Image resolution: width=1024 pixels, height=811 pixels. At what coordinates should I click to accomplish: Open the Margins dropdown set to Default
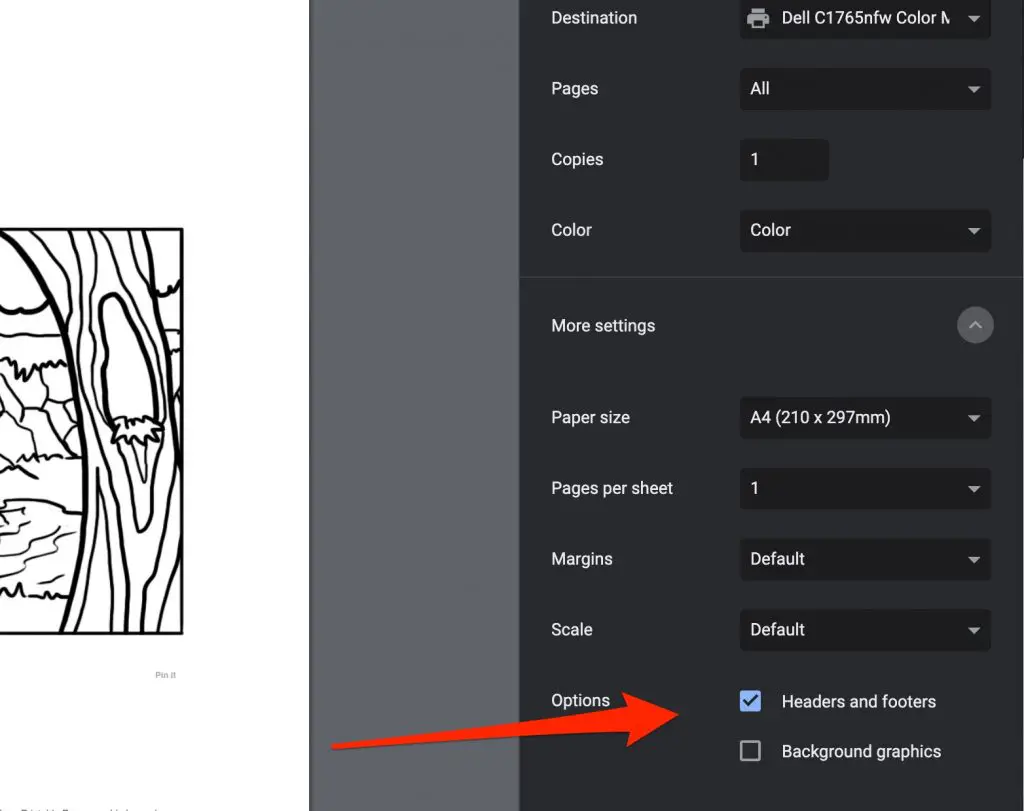point(865,559)
